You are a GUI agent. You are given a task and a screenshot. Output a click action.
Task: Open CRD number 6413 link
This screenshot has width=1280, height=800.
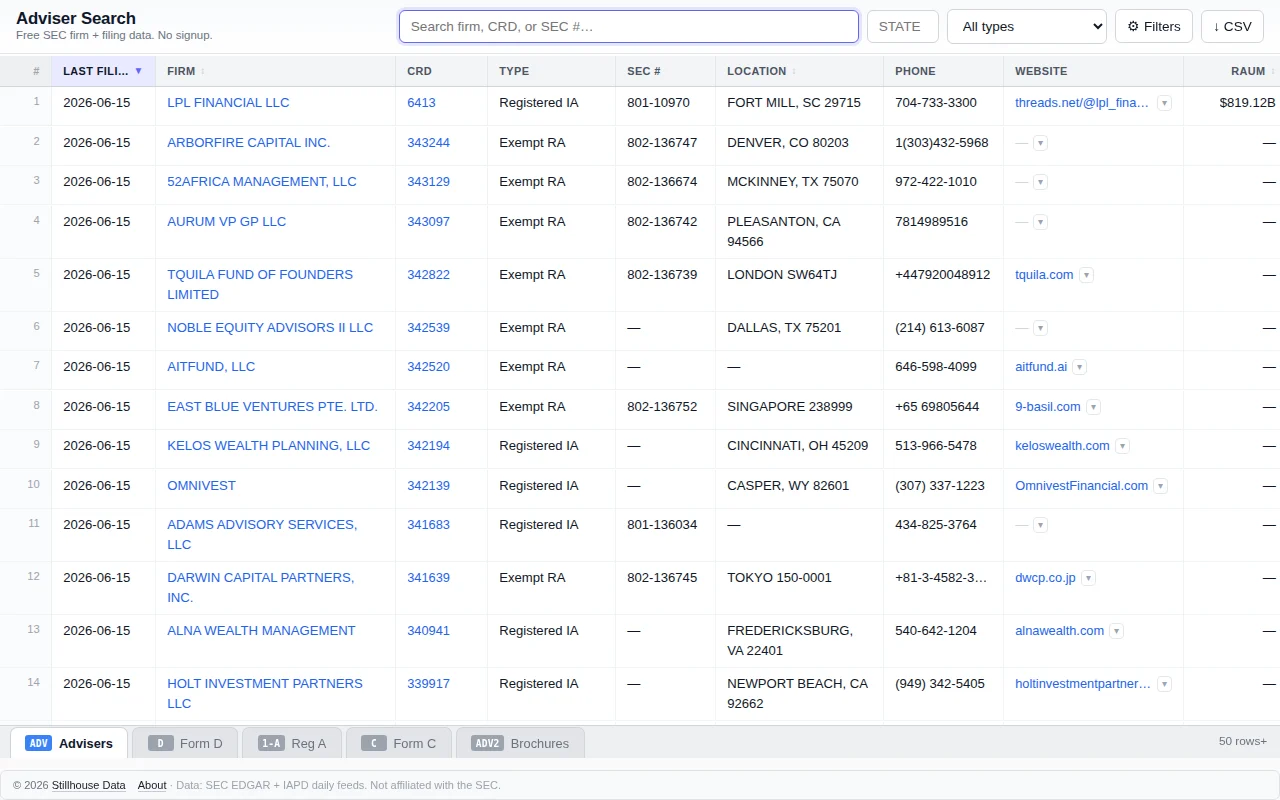pyautogui.click(x=421, y=103)
